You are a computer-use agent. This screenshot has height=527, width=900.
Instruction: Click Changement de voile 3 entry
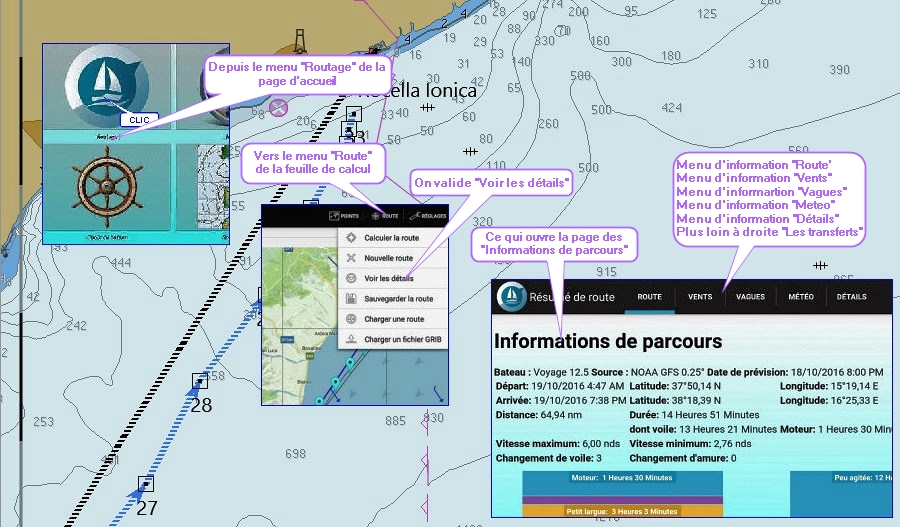[549, 458]
